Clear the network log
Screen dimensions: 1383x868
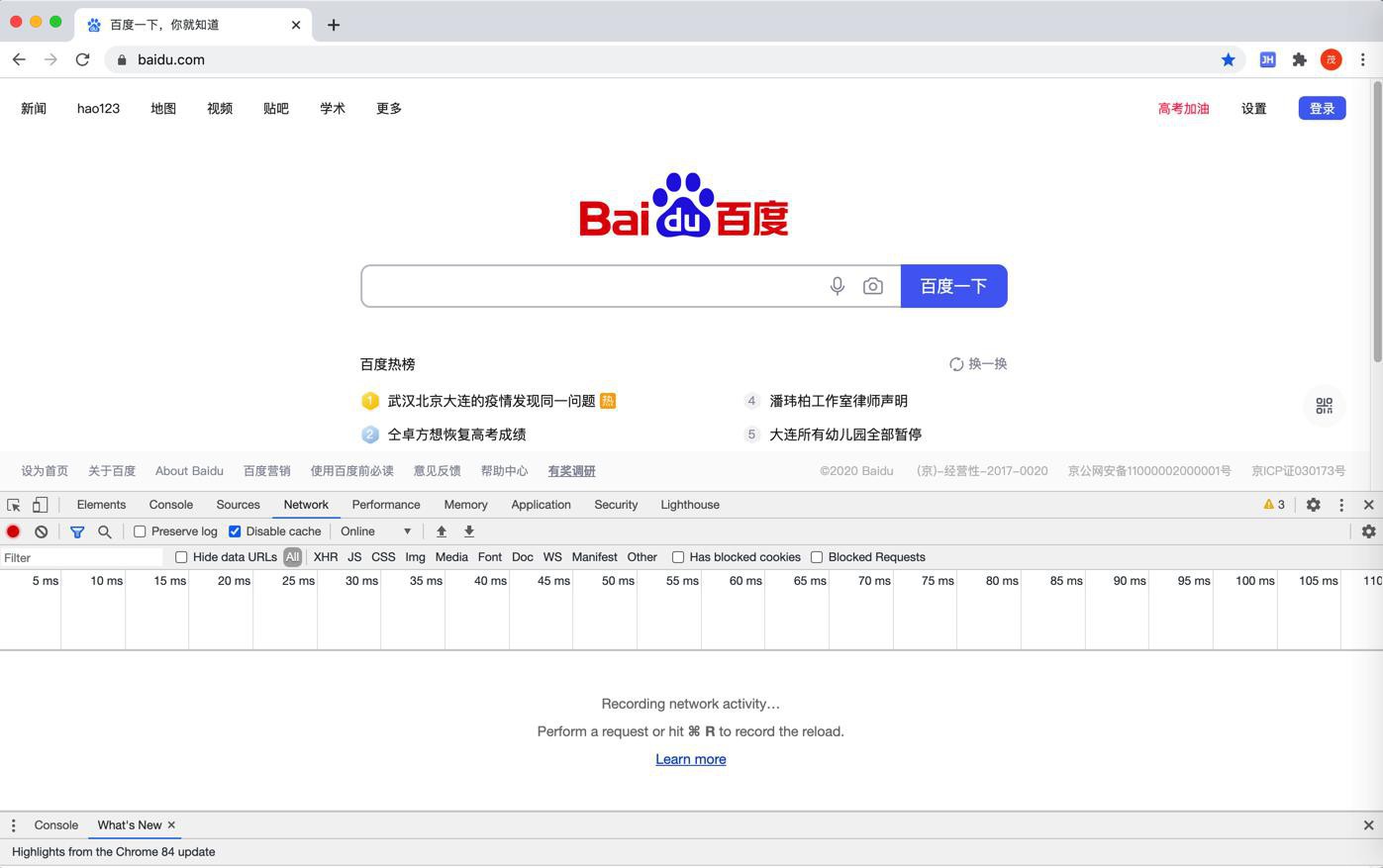click(x=42, y=531)
